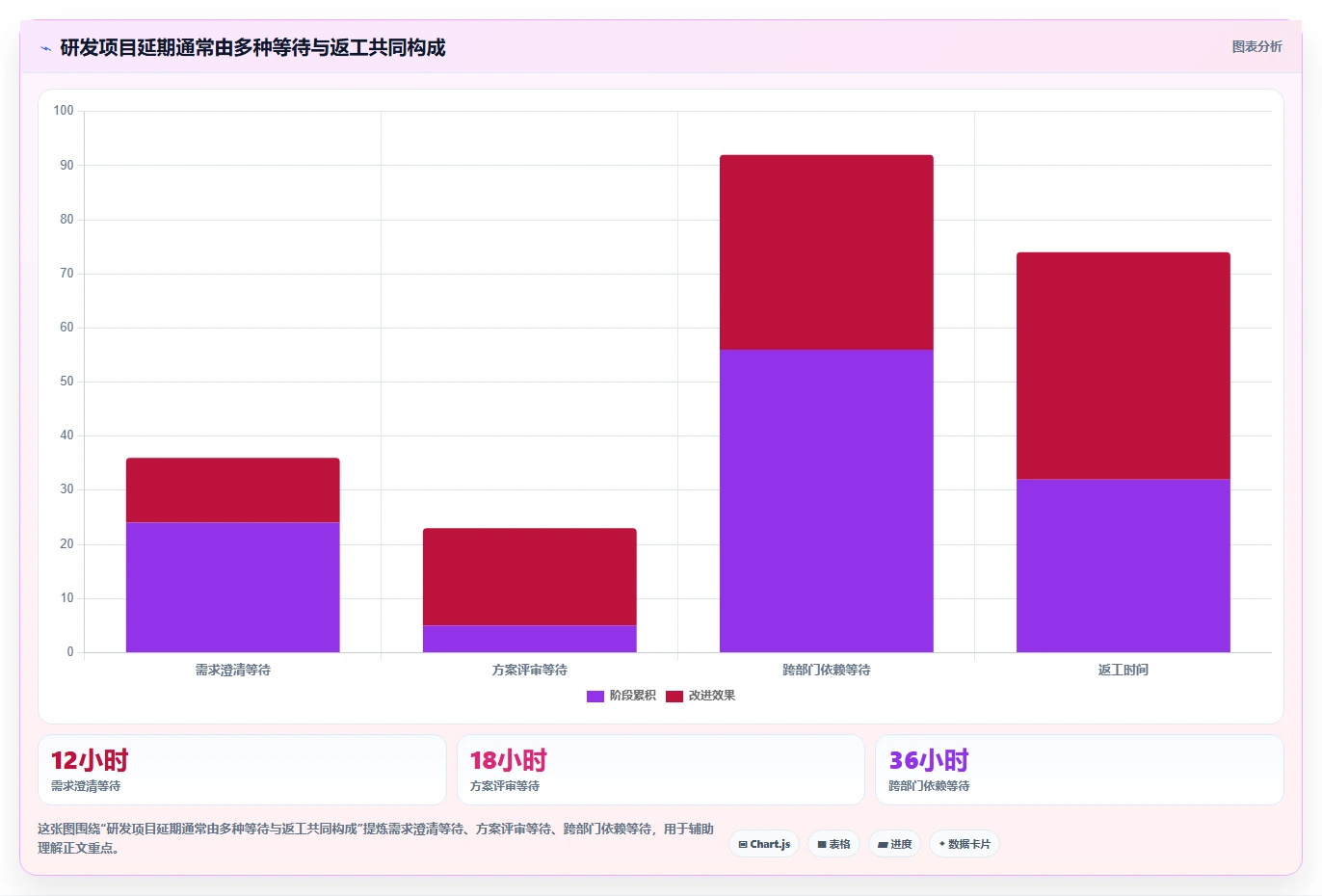Image resolution: width=1322 pixels, height=896 pixels.
Task: Click the purple segment of 跨部门依赖等待 bar
Action: [x=827, y=501]
